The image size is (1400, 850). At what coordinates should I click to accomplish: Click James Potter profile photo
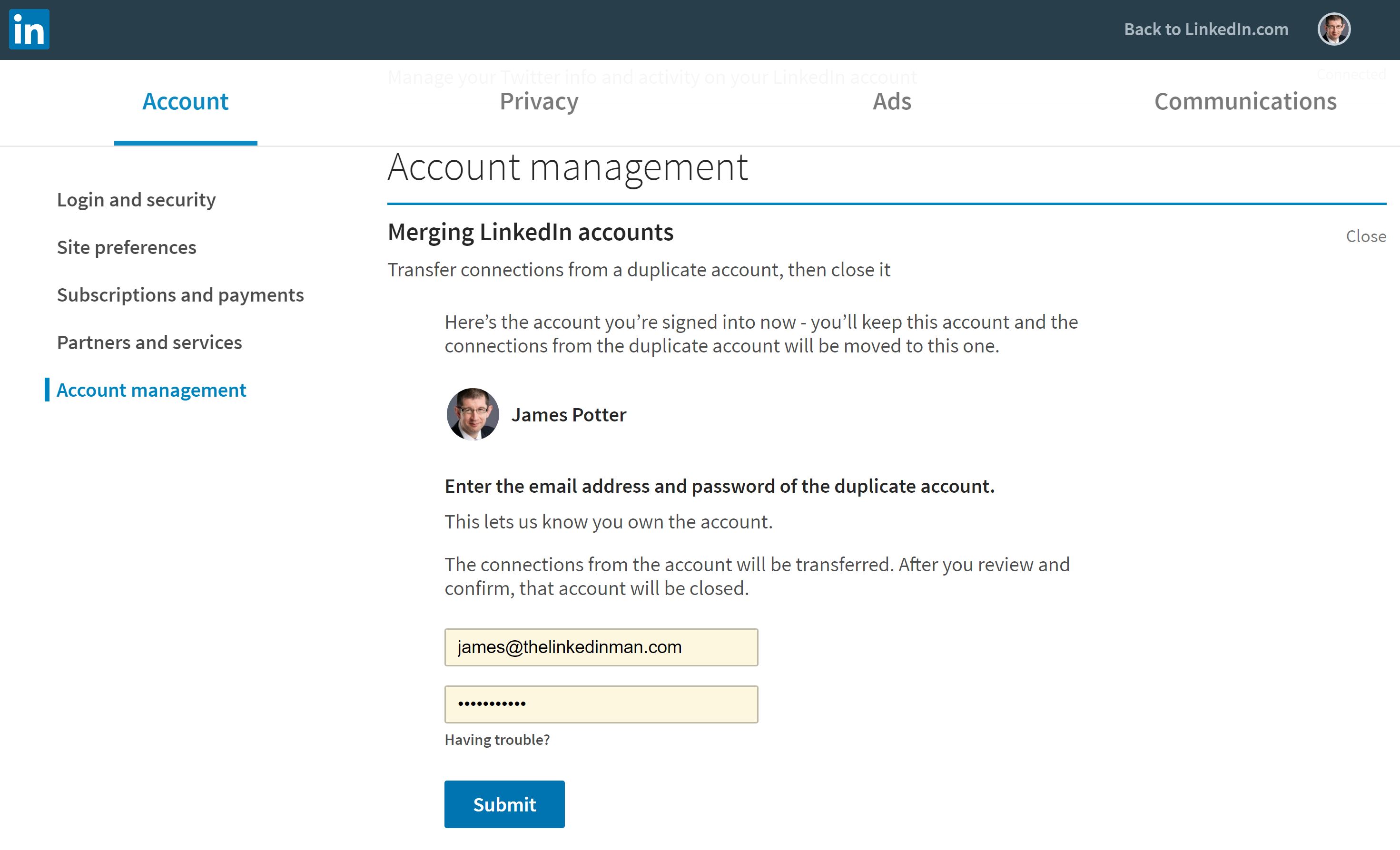coord(473,414)
